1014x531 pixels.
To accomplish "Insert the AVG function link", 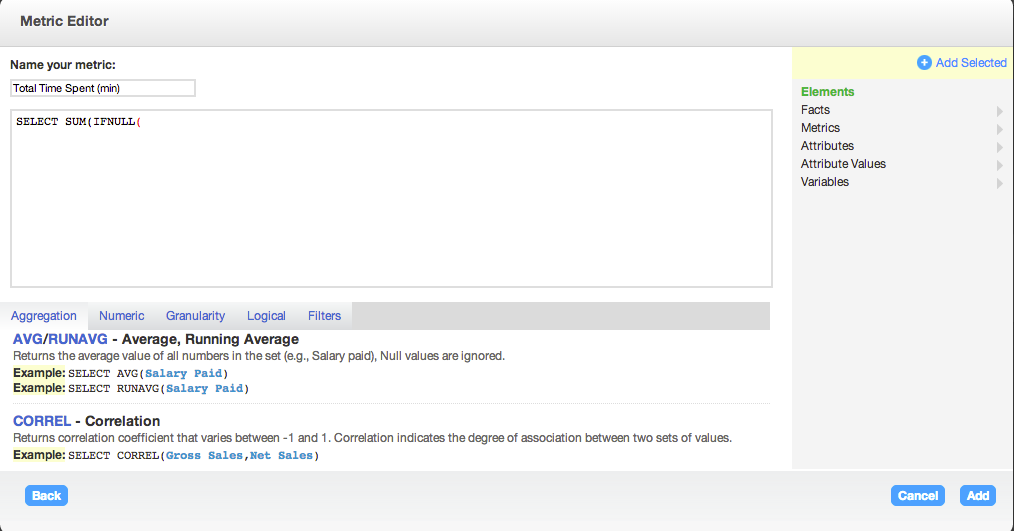I will pyautogui.click(x=28, y=340).
